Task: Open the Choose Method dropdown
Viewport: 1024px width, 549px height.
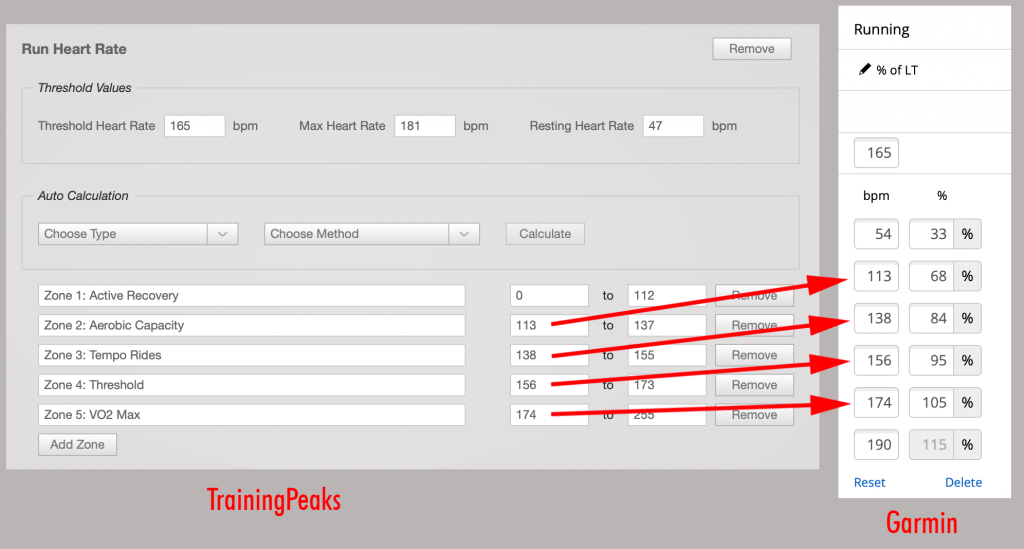Action: click(372, 234)
